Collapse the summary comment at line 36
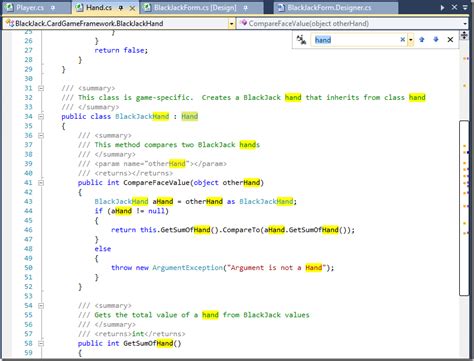This screenshot has width=474, height=361. point(41,136)
